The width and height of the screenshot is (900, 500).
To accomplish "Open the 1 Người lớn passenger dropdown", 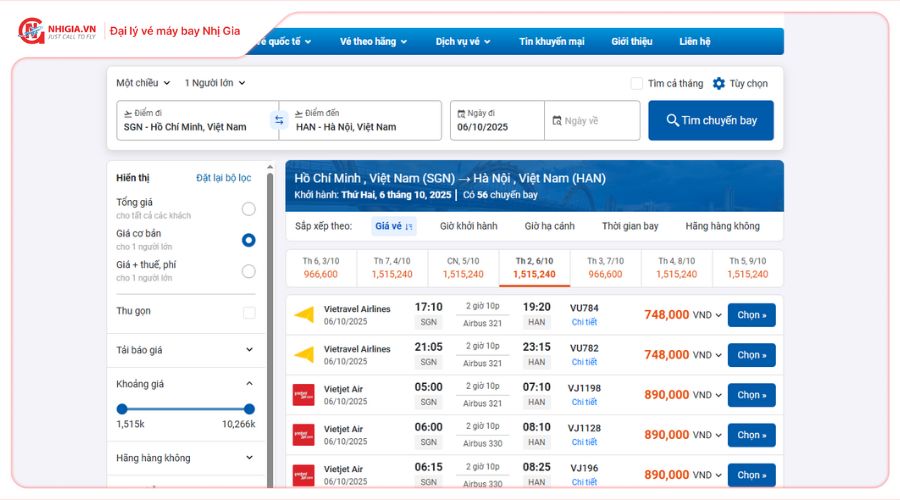I will [x=215, y=83].
